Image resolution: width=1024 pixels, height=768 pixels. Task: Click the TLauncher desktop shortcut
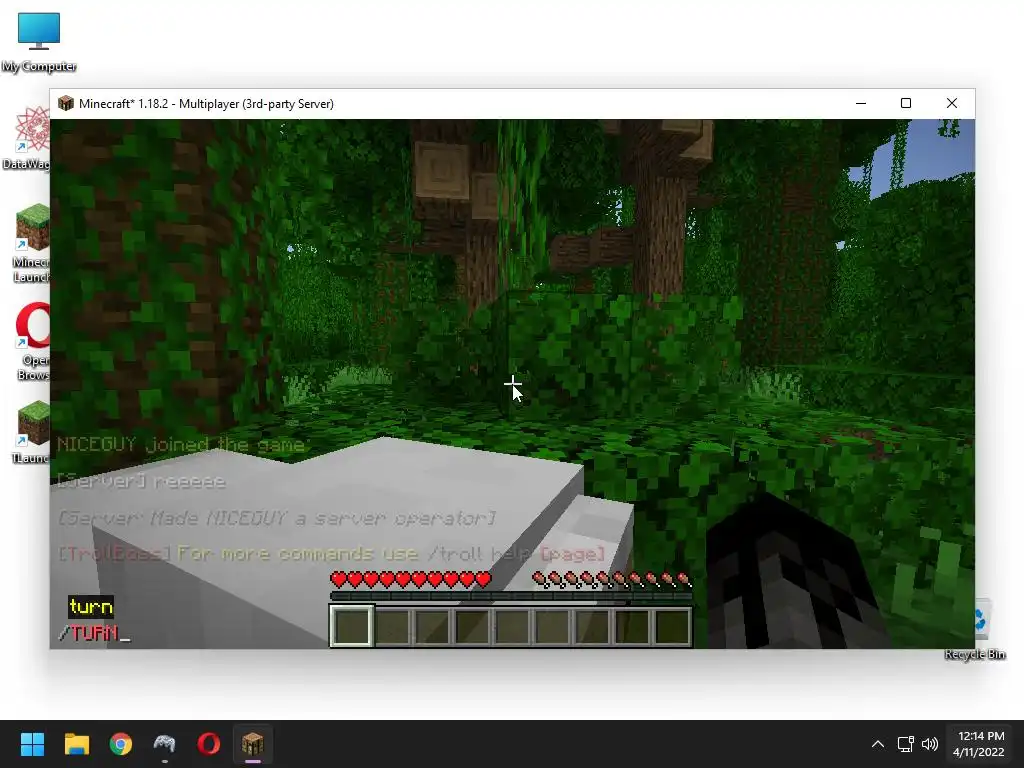(x=31, y=431)
